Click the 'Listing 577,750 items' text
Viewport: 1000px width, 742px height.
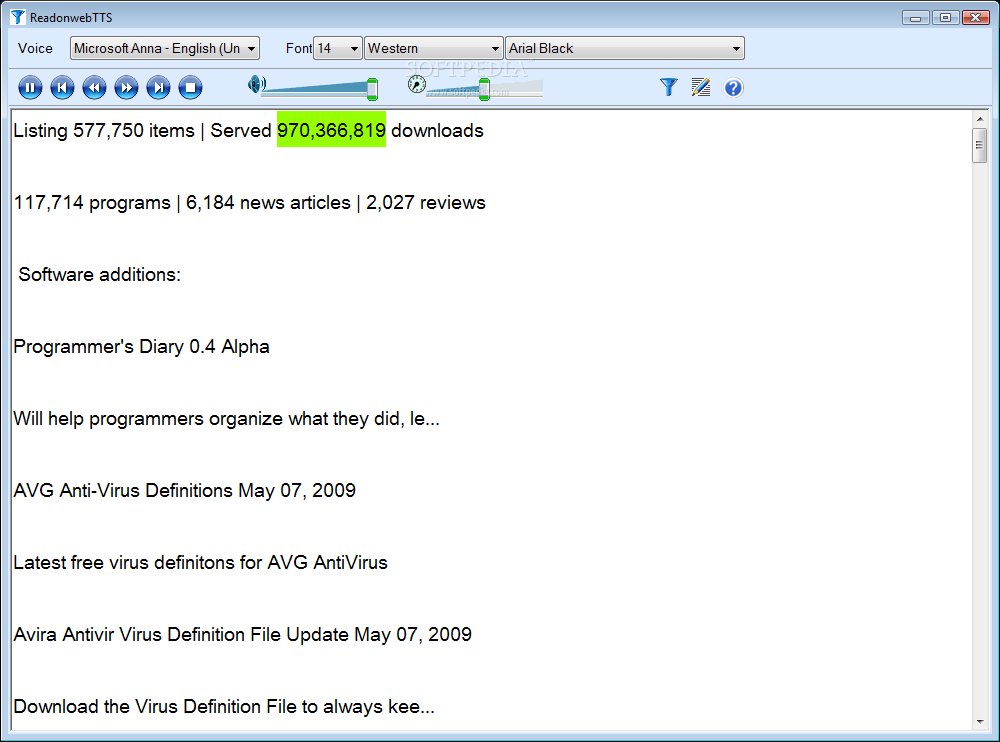click(x=104, y=131)
